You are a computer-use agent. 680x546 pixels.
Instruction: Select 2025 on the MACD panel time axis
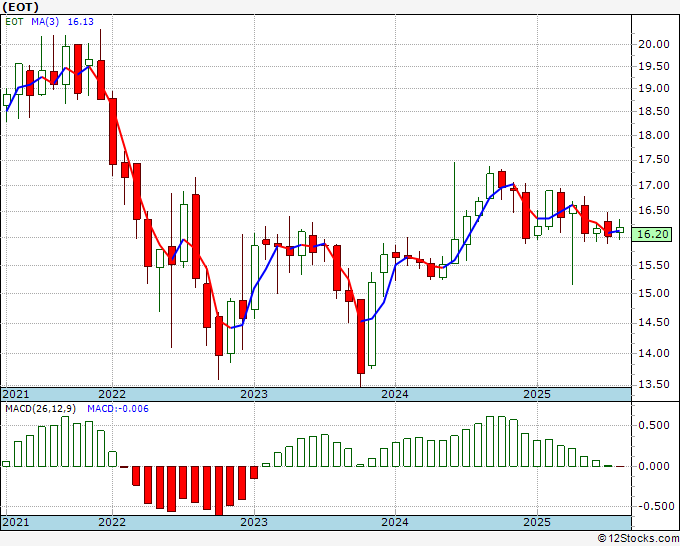point(537,522)
